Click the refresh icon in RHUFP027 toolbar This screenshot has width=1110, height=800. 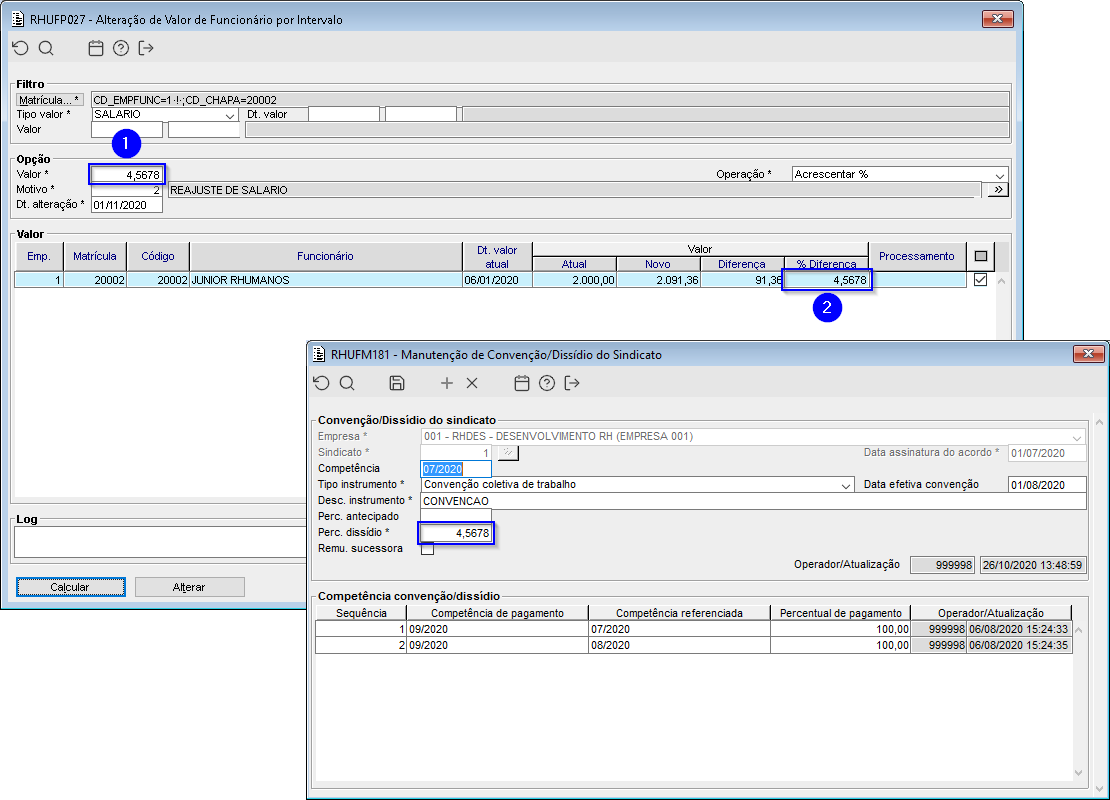click(21, 48)
